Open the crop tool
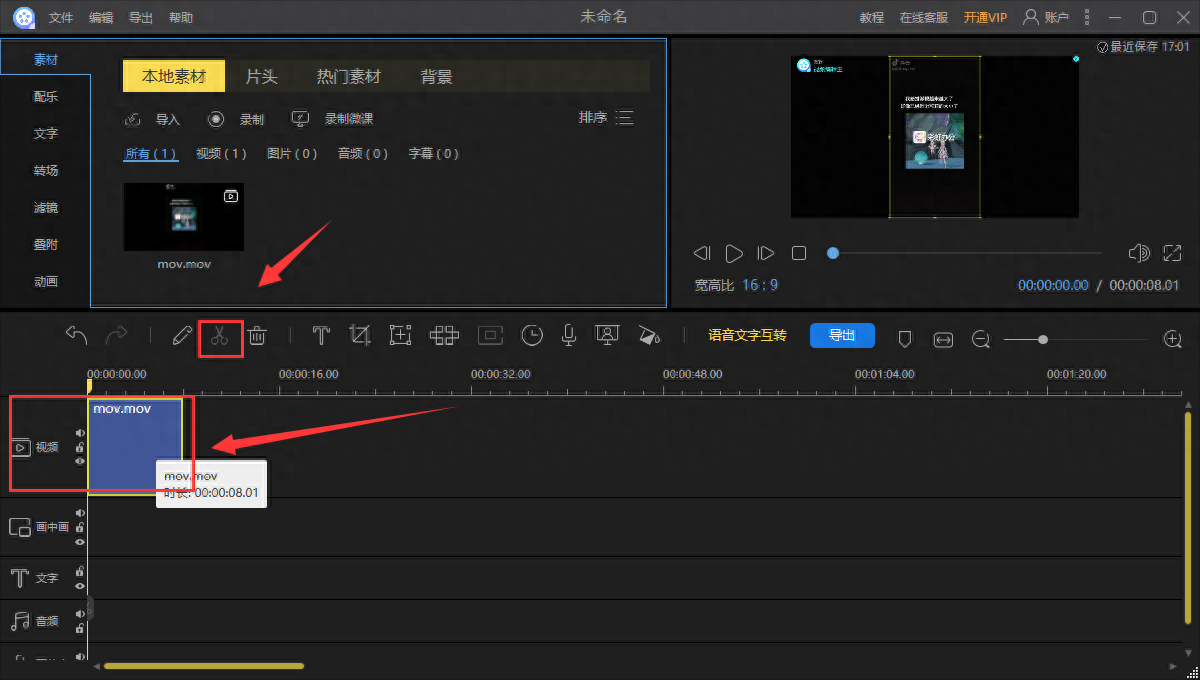The width and height of the screenshot is (1200, 680). (x=360, y=336)
